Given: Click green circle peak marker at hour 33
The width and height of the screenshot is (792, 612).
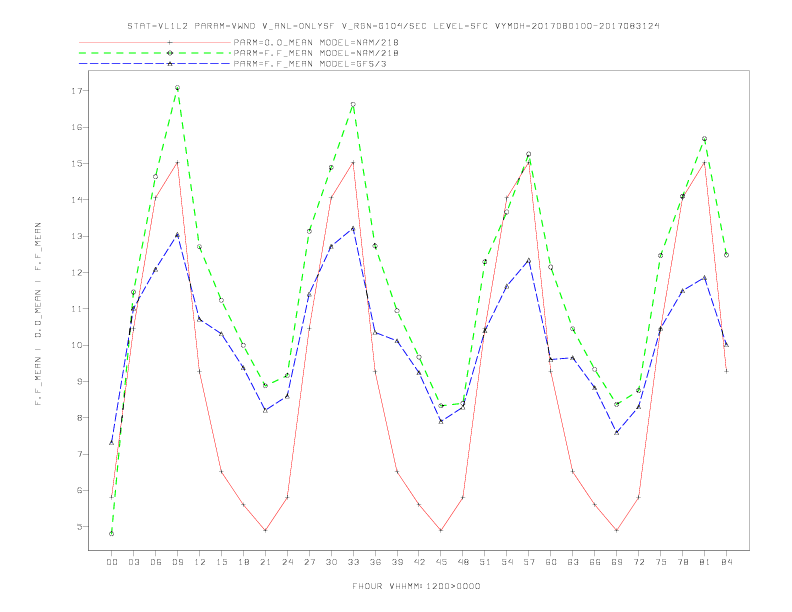Looking at the screenshot, I should click(x=353, y=105).
